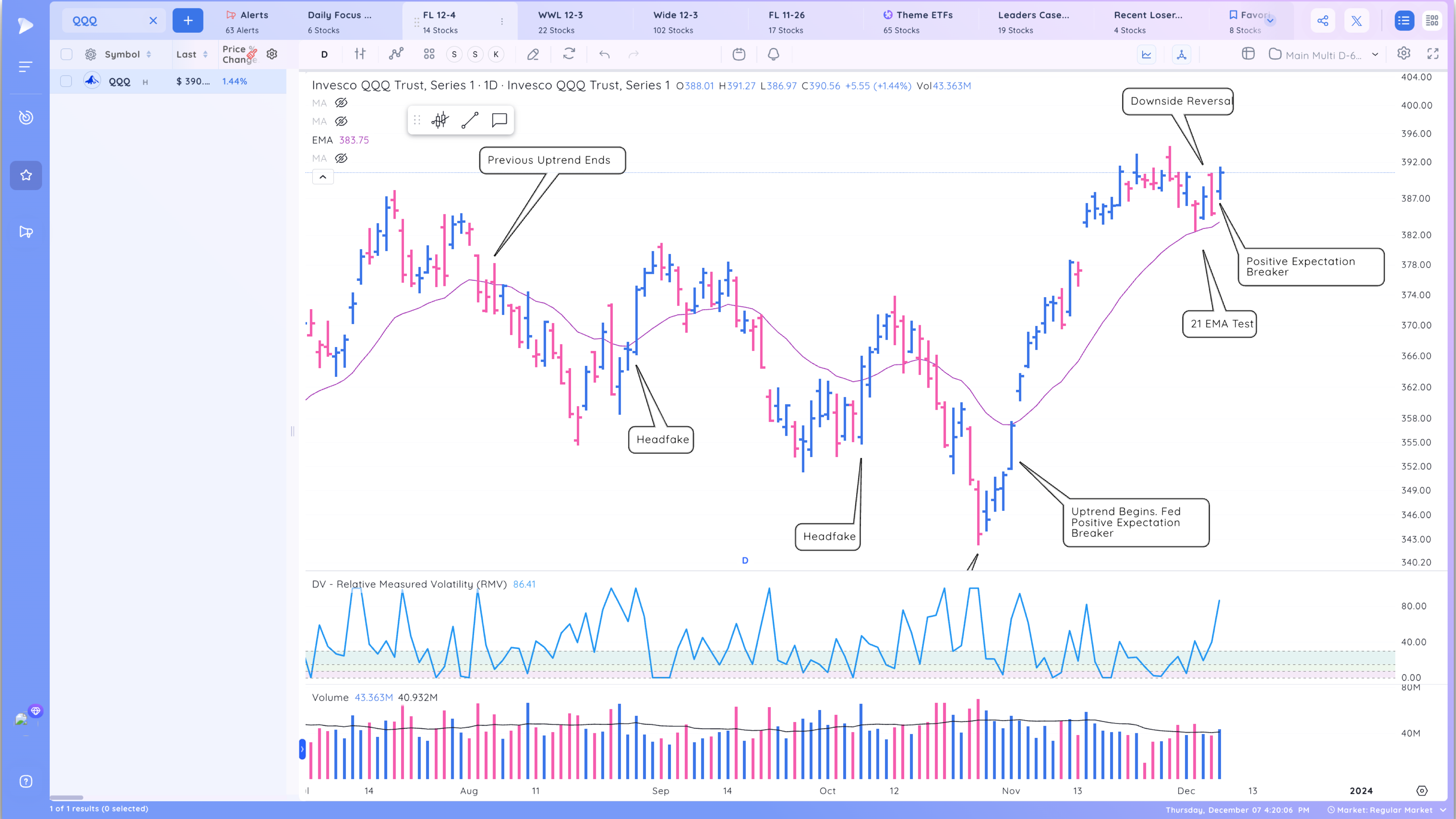Screen dimensions: 1456x819
Task: Open the Main Multi D-6 template dropdown
Action: click(x=1324, y=55)
